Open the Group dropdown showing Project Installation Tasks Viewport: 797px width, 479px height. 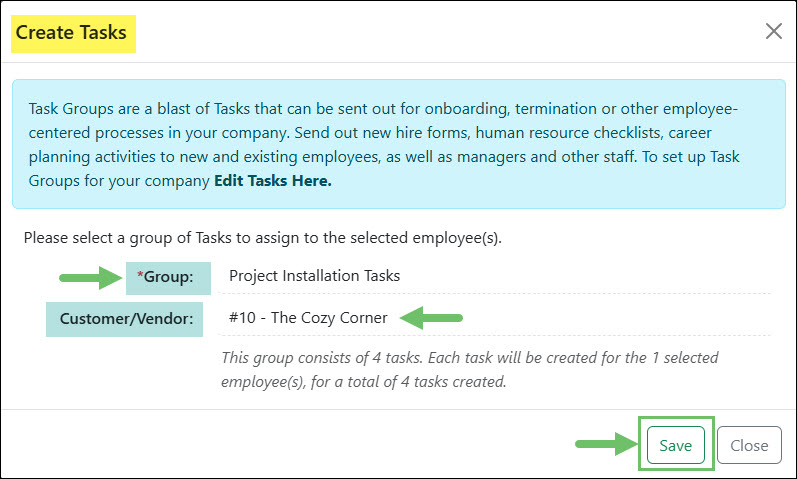click(x=494, y=276)
